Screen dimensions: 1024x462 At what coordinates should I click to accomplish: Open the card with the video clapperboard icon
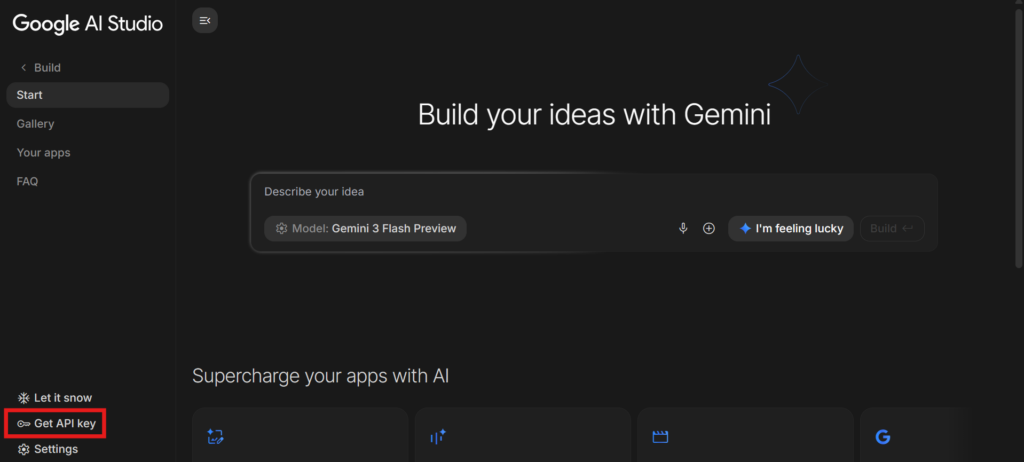click(744, 436)
